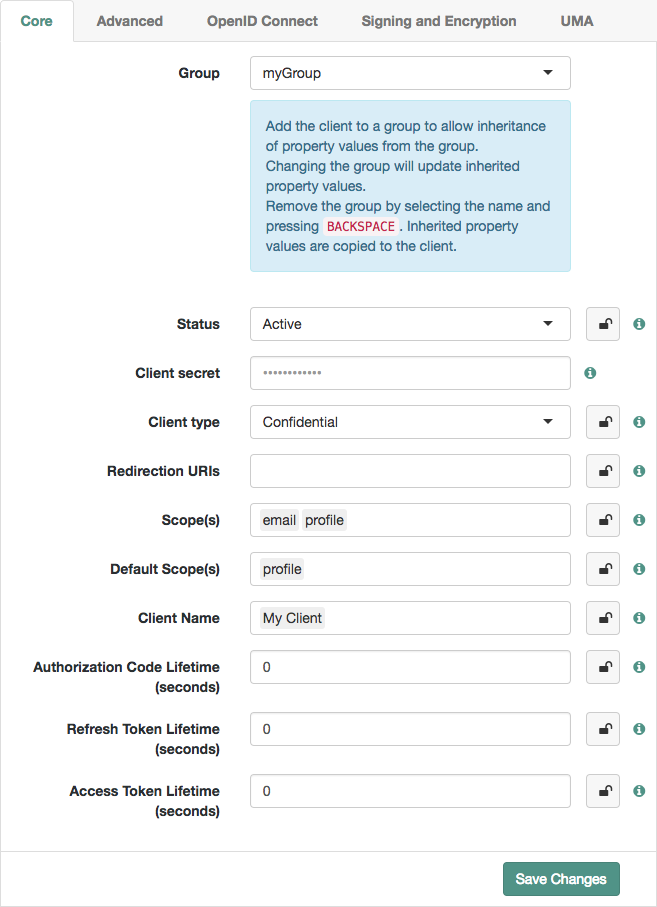
Task: Toggle the lock beside Authorization Code Lifetime
Action: (x=603, y=667)
